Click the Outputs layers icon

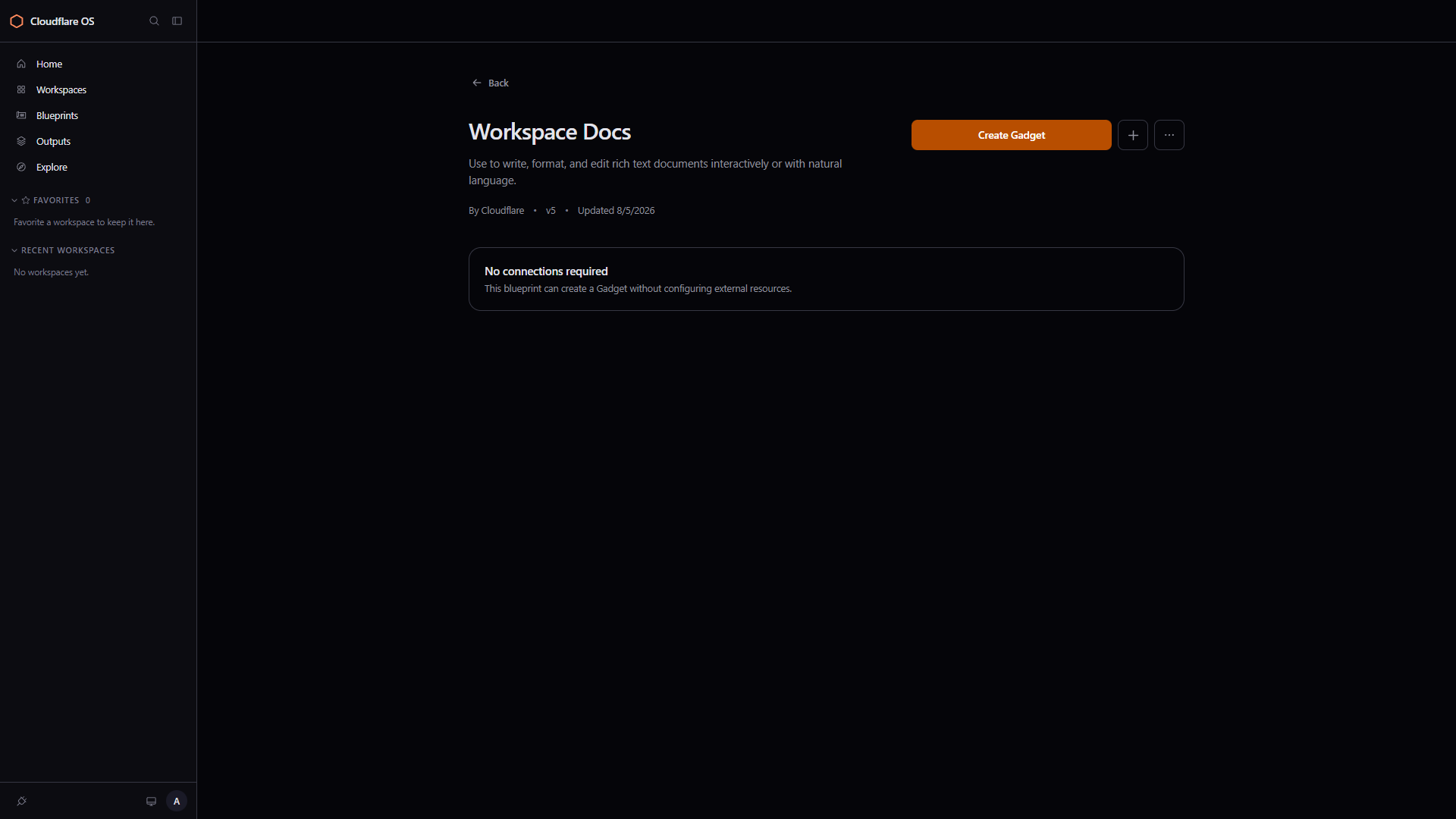click(x=21, y=141)
